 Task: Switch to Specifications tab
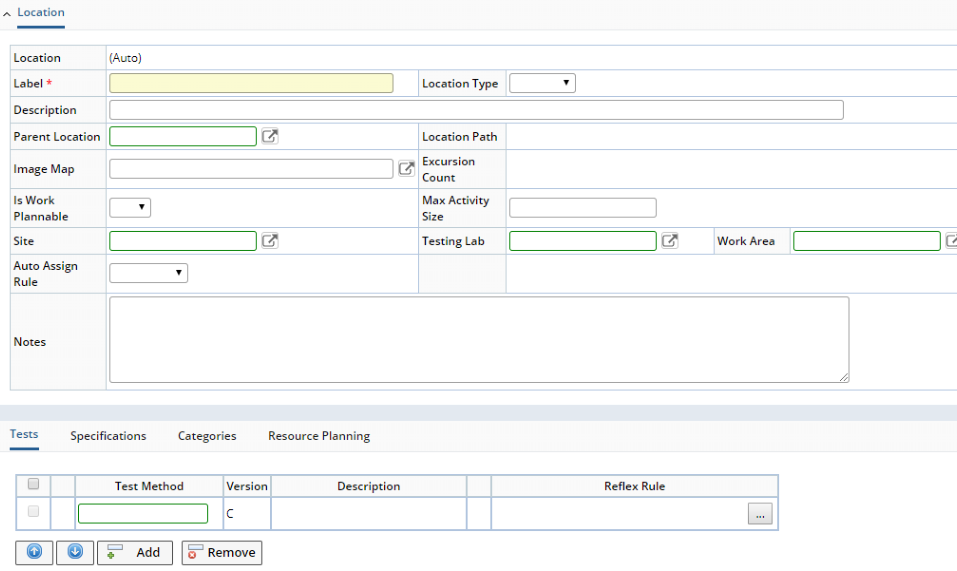(x=108, y=436)
